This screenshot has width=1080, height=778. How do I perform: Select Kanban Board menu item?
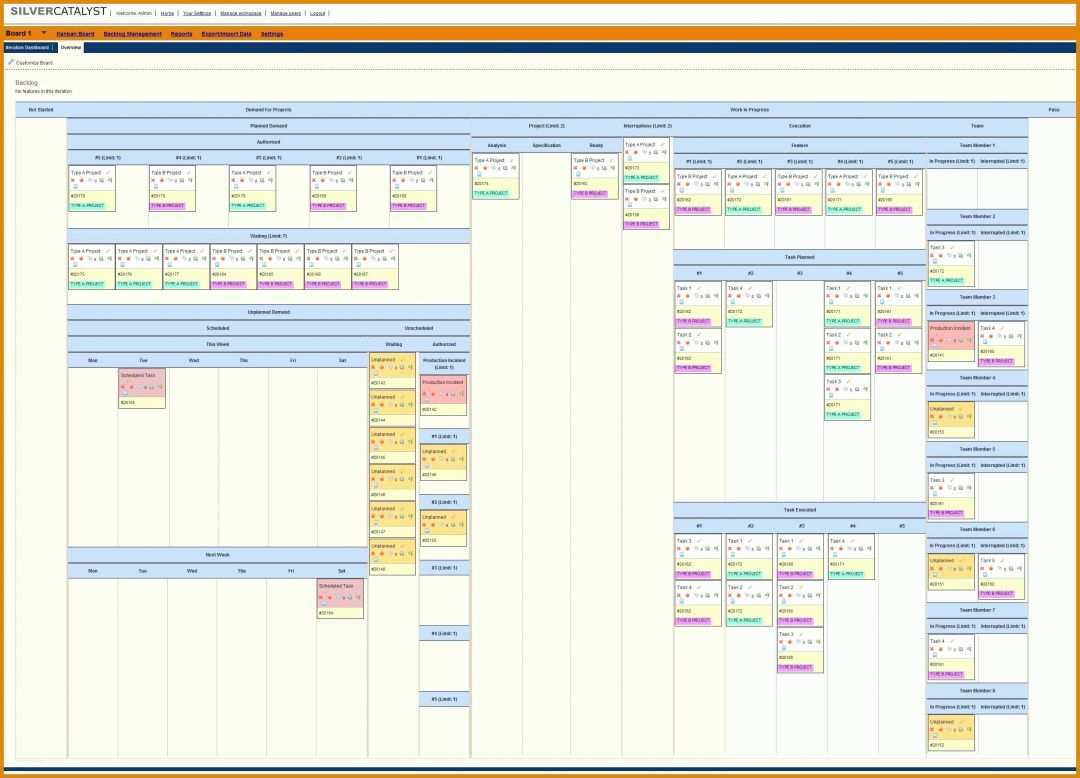(x=75, y=34)
